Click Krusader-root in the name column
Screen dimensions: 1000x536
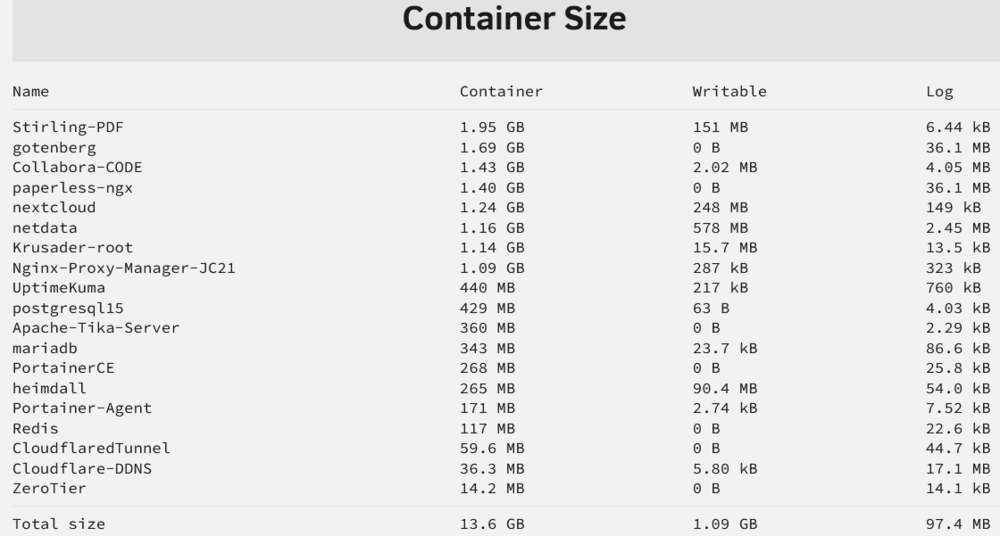(73, 248)
